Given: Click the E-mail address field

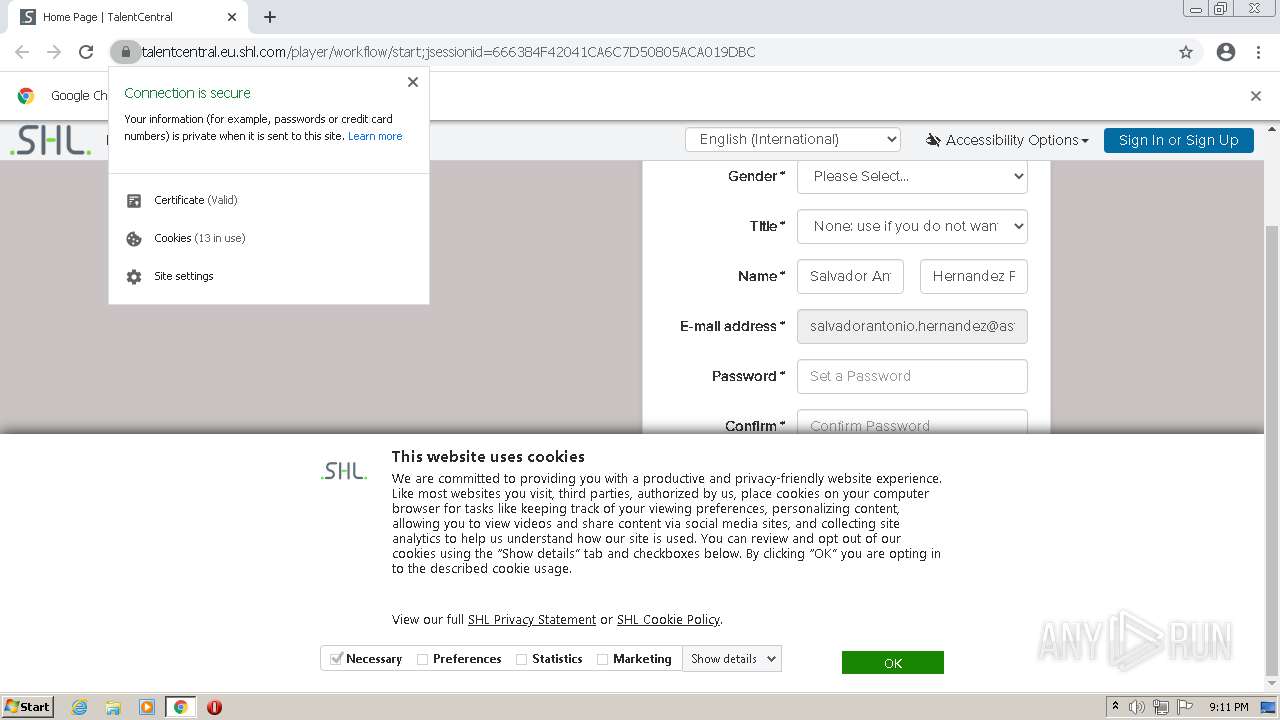Looking at the screenshot, I should point(912,326).
